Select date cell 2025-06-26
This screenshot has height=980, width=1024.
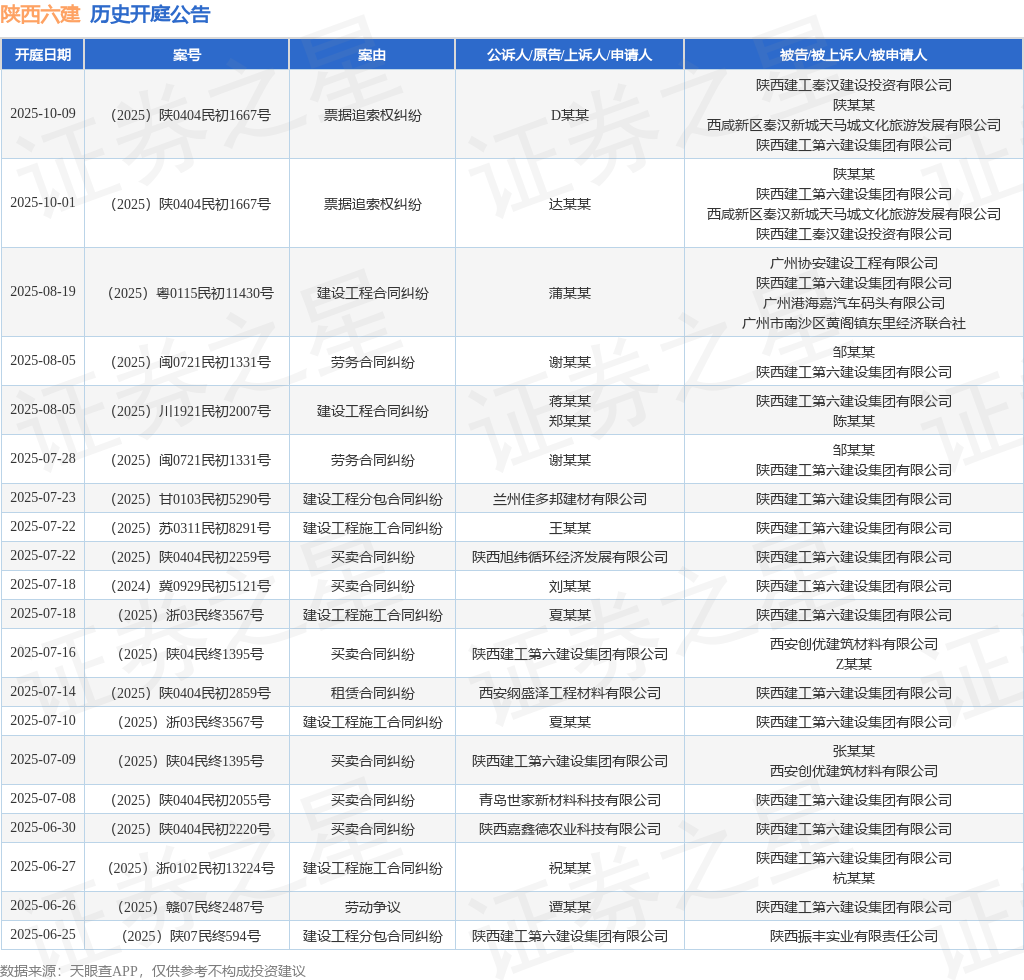[43, 906]
